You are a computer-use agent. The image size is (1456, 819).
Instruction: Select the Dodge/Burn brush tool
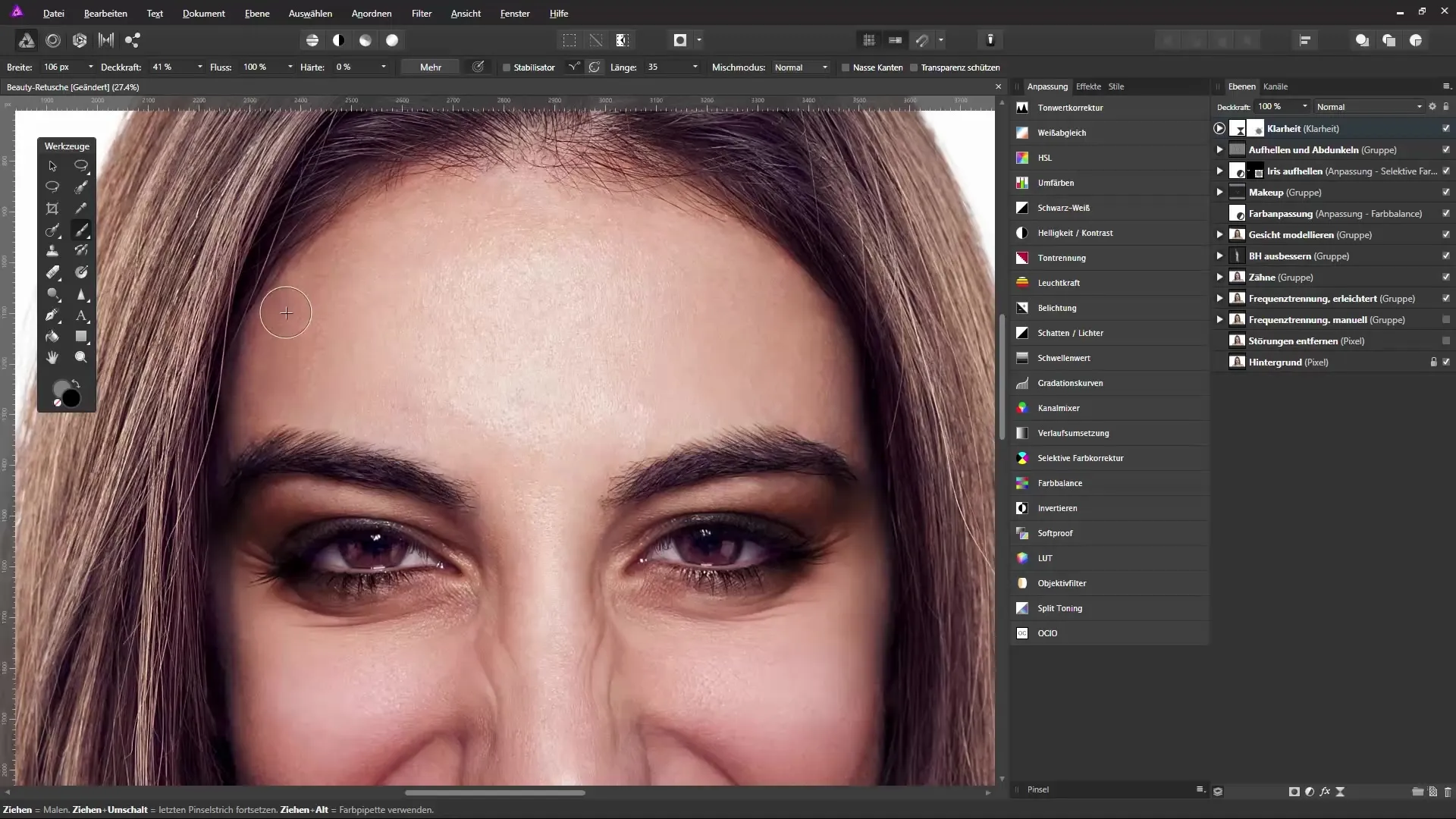(x=52, y=293)
